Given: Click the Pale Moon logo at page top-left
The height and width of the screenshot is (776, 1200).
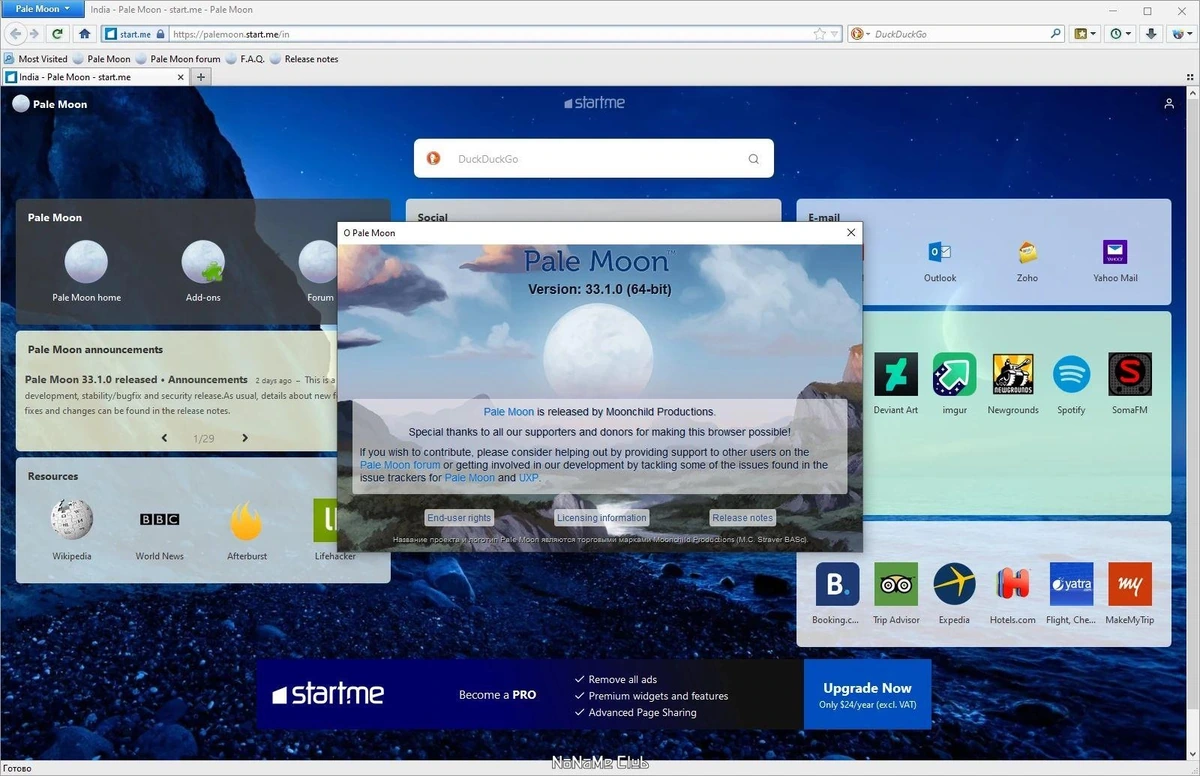Looking at the screenshot, I should (x=49, y=104).
